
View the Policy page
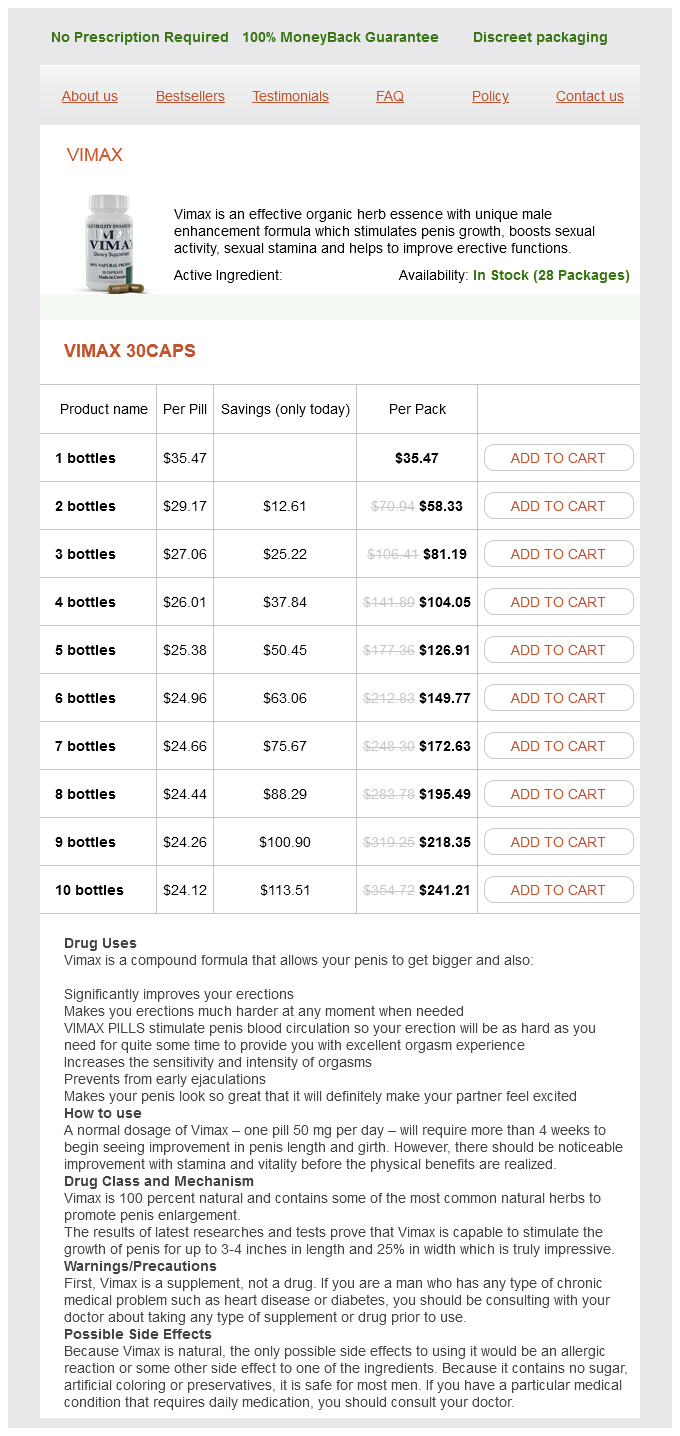490,96
